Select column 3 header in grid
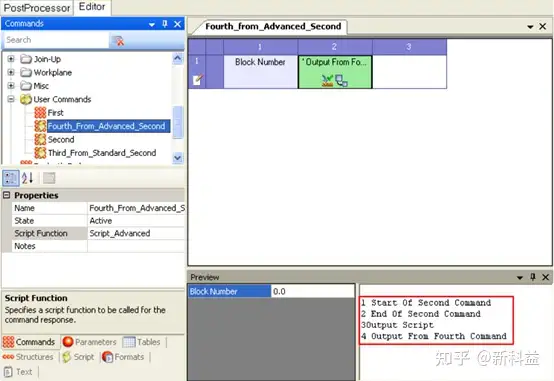Viewport: 554px width, 381px height. (409, 47)
